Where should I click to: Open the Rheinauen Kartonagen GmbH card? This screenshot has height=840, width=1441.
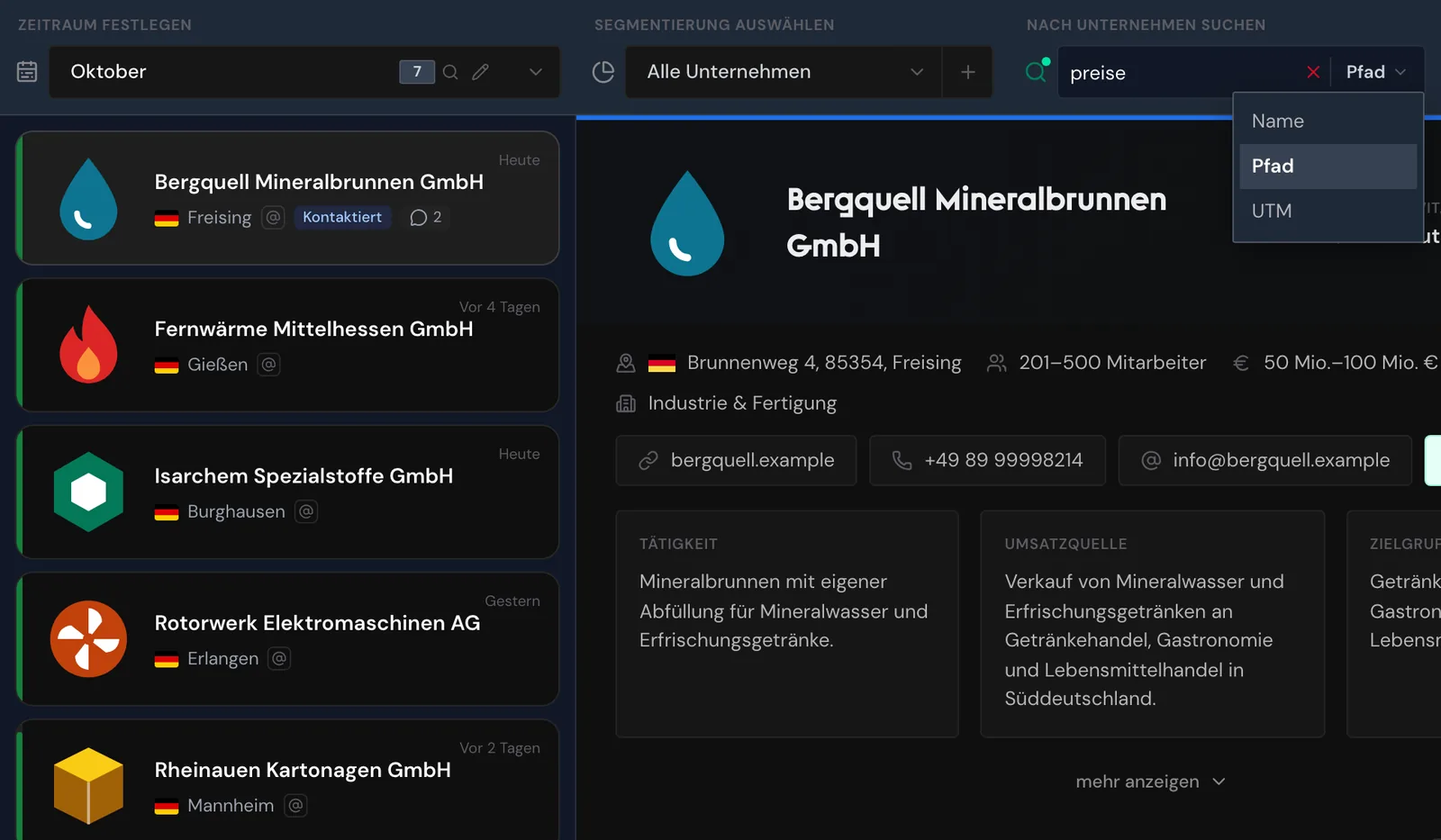click(x=288, y=781)
